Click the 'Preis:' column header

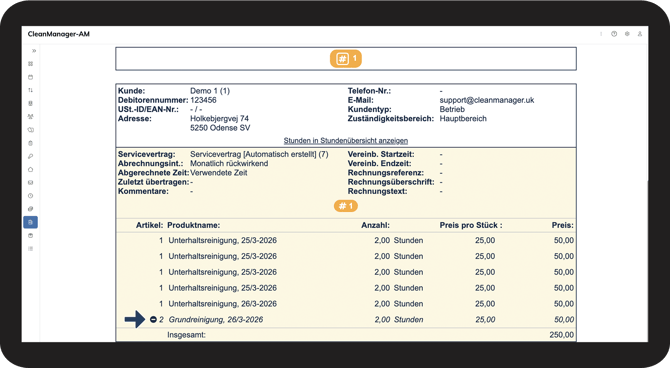563,225
